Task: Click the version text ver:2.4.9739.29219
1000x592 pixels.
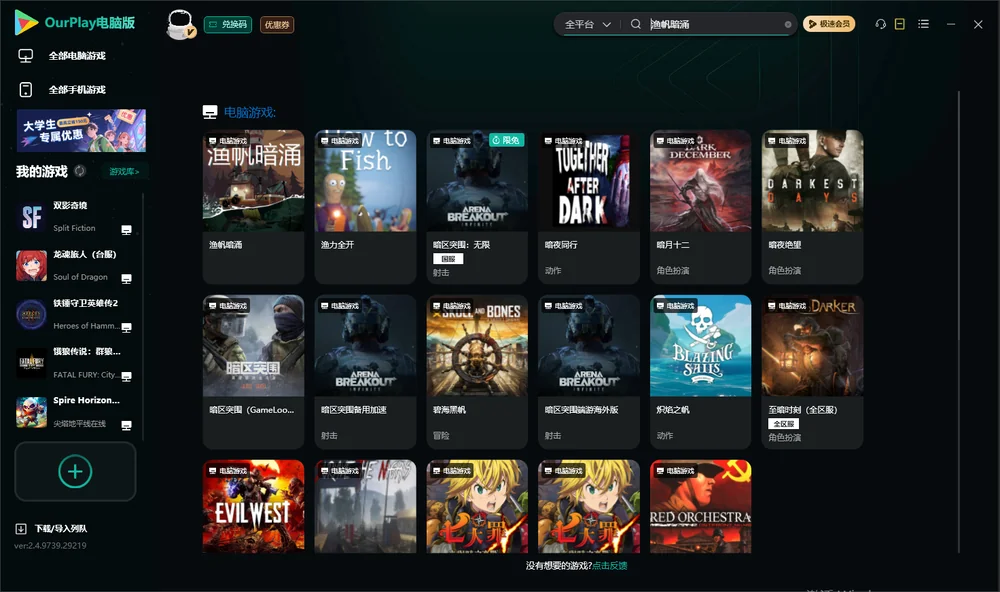Action: (50, 546)
